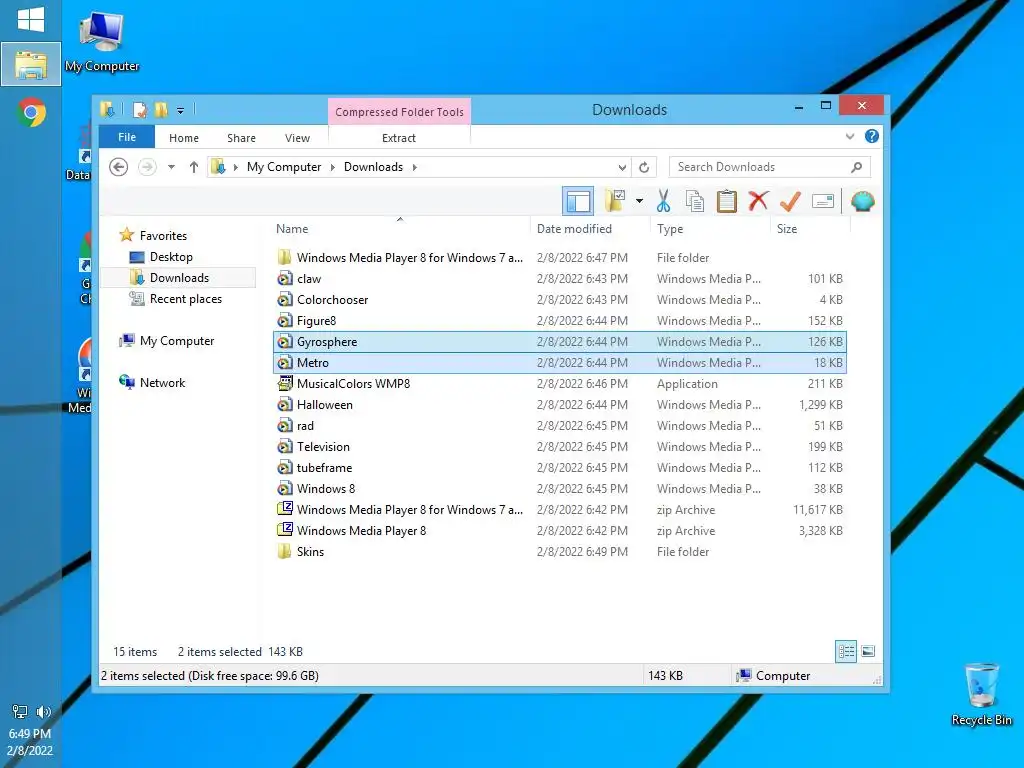Screen dimensions: 1024x768
Task: Click the volume speaker tray icon
Action: (x=43, y=711)
